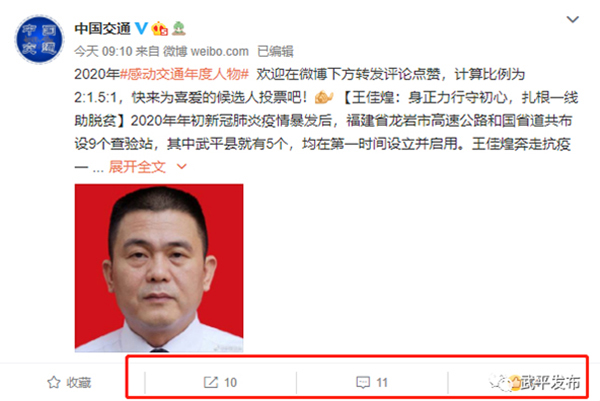The image size is (600, 401).
Task: Follow the 微博 weibo.com source link
Action: (x=206, y=51)
